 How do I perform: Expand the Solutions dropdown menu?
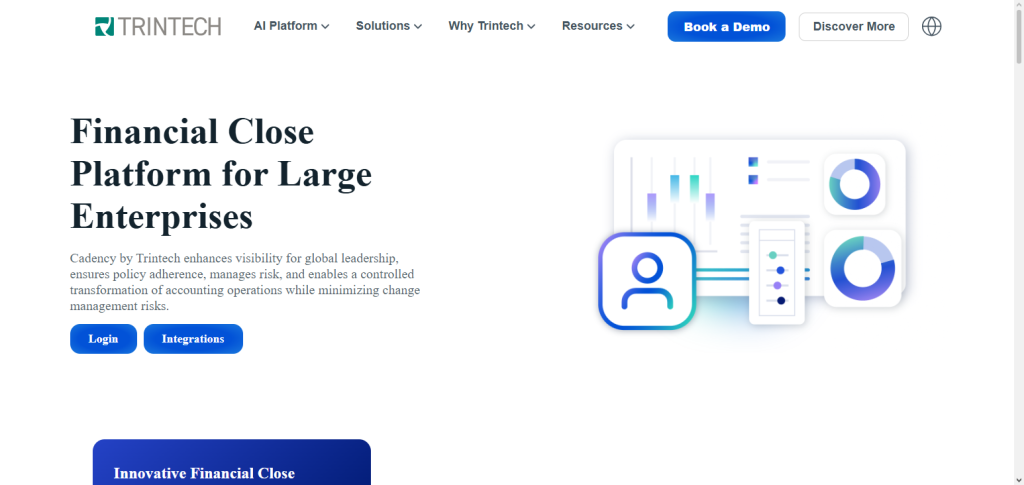(389, 26)
